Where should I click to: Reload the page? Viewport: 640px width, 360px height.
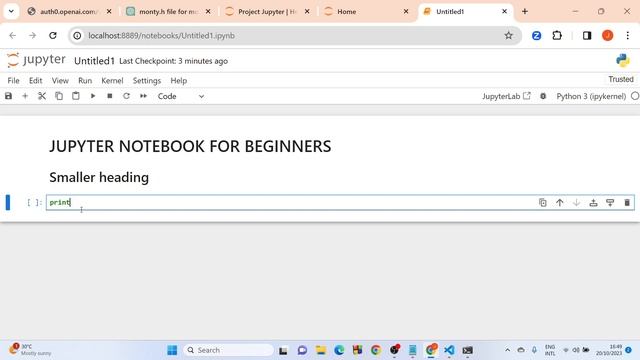coord(53,36)
